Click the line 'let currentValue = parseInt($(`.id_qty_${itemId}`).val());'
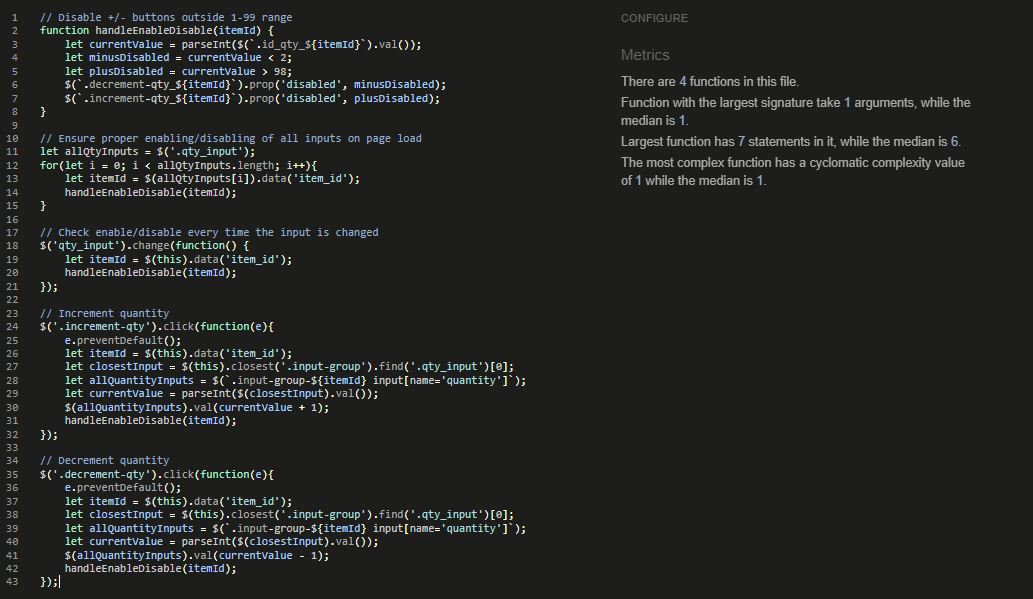This screenshot has height=599, width=1033. click(243, 44)
